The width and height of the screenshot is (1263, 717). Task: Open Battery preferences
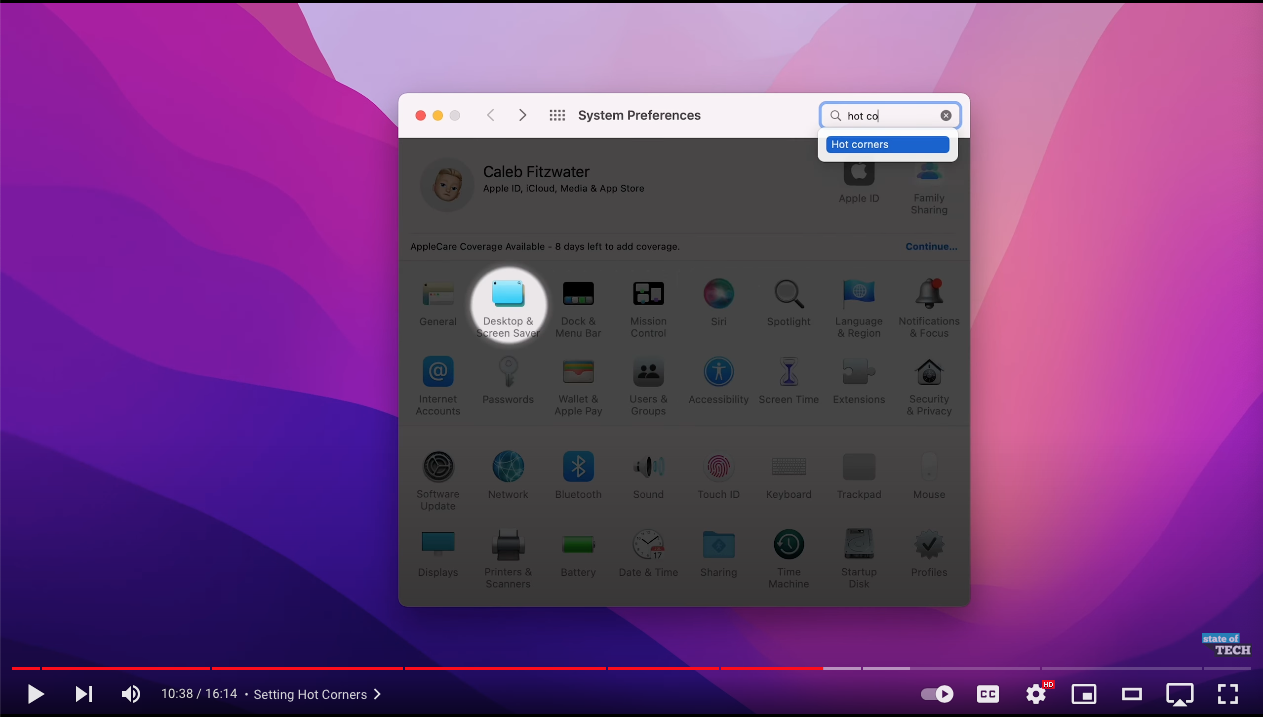pos(578,545)
